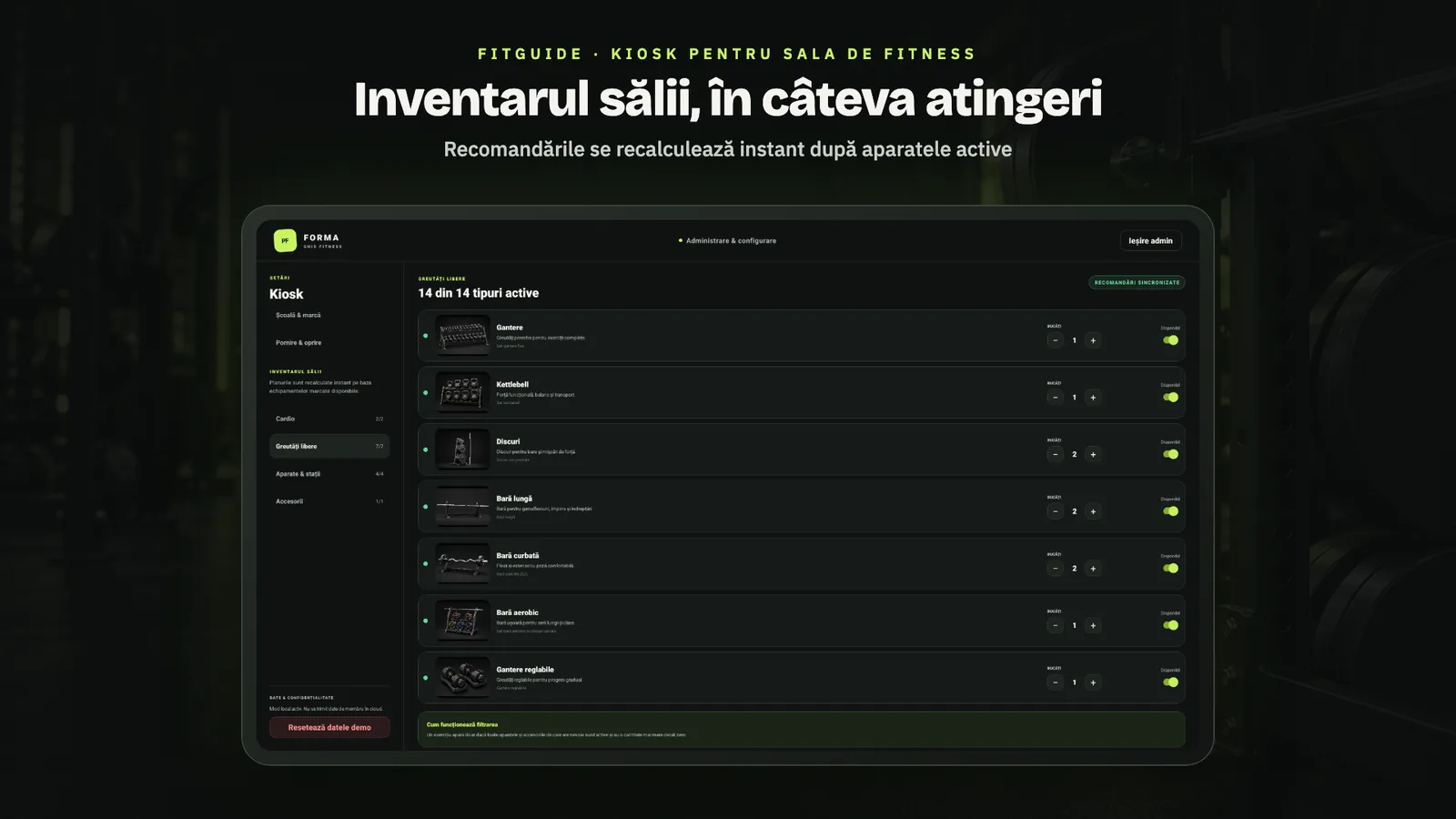Viewport: 1456px width, 819px height.
Task: Increase the Gantere quantity with plus
Action: [x=1093, y=340]
